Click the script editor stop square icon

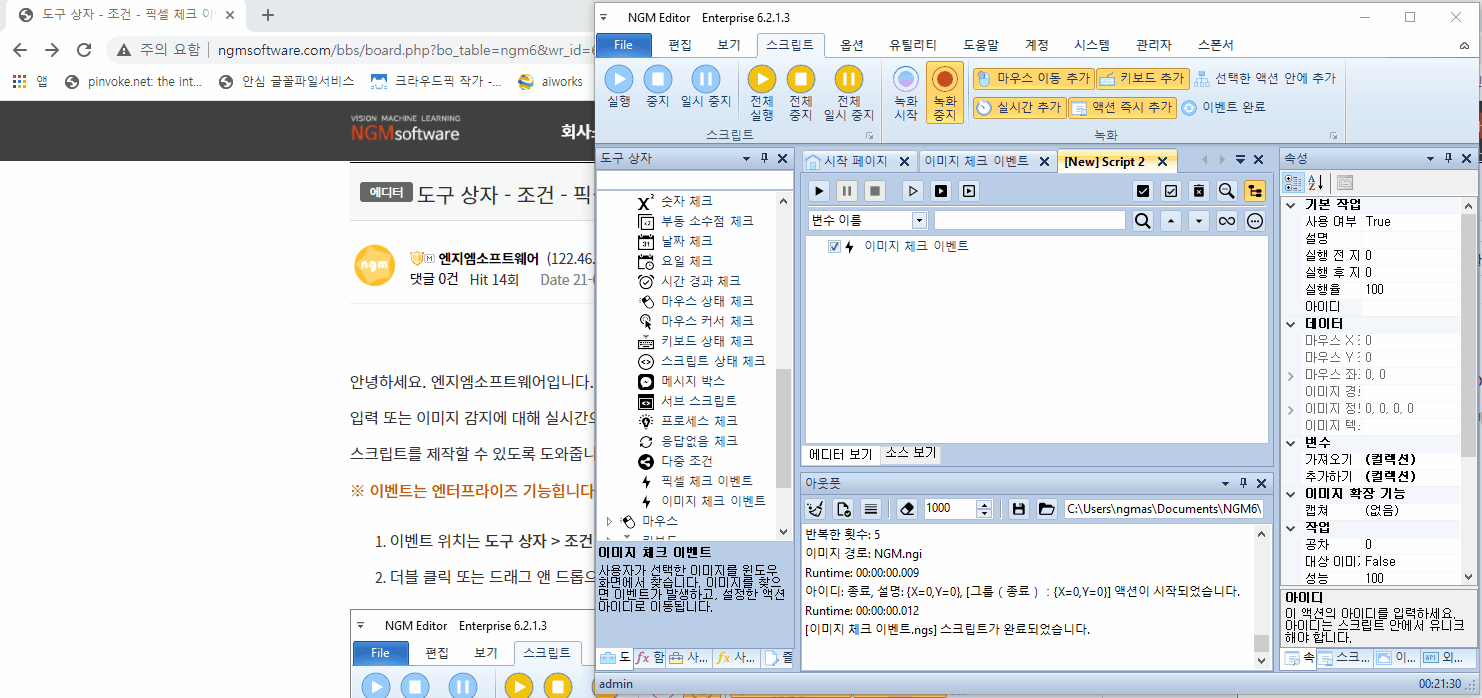[875, 190]
